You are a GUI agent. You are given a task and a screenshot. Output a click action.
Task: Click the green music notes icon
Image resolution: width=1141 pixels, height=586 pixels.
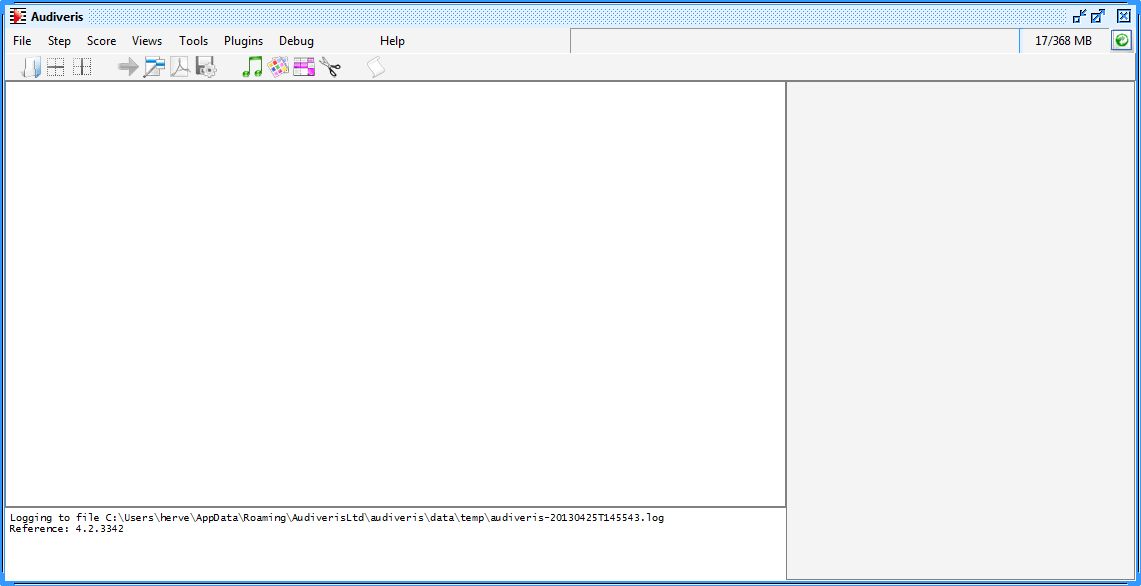[252, 67]
